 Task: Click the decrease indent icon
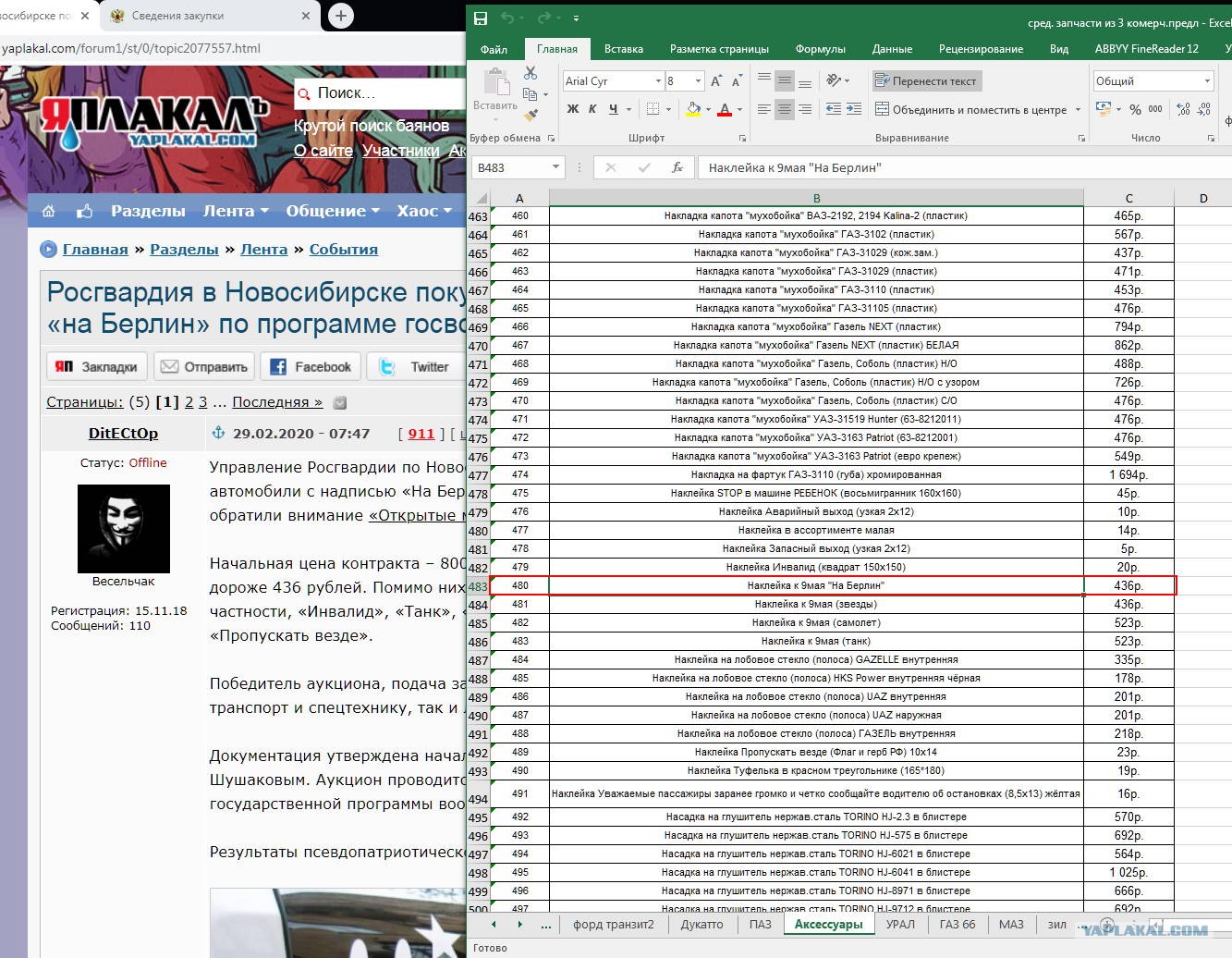tap(834, 109)
